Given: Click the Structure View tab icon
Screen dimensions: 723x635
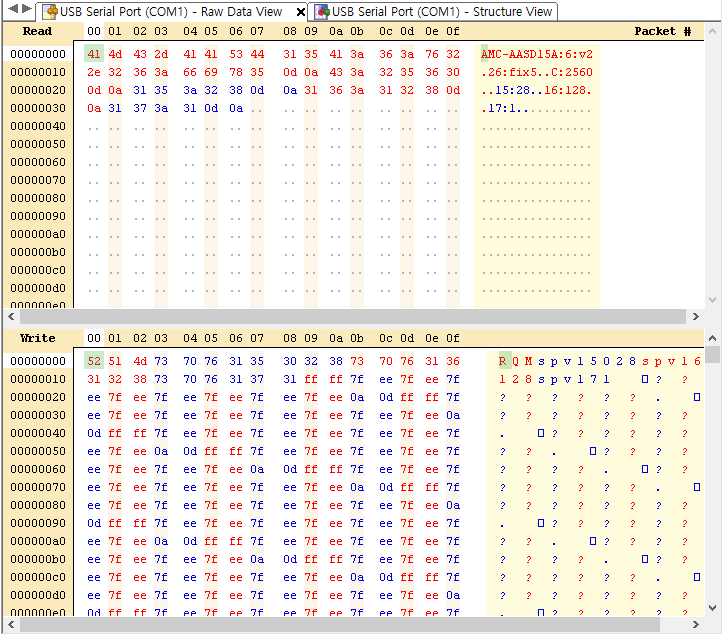Looking at the screenshot, I should 321,12.
